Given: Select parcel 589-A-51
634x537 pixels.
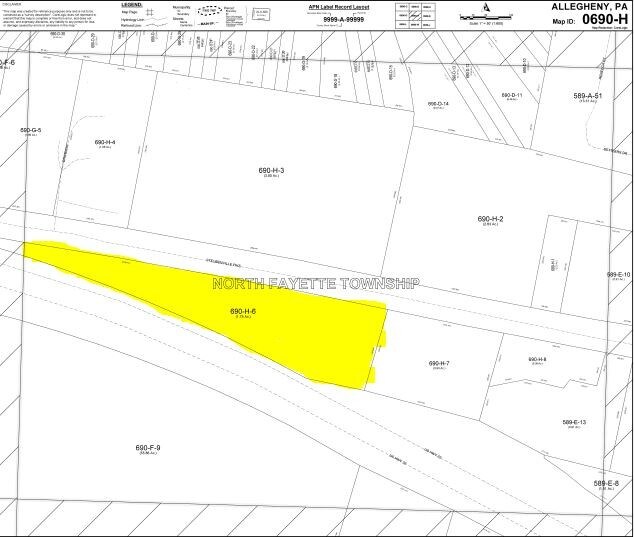Looking at the screenshot, I should 587,95.
